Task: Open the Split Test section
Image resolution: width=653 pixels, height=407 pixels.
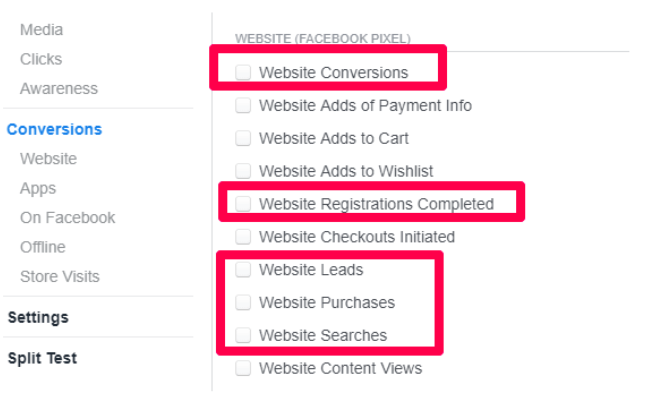Action: (x=42, y=358)
